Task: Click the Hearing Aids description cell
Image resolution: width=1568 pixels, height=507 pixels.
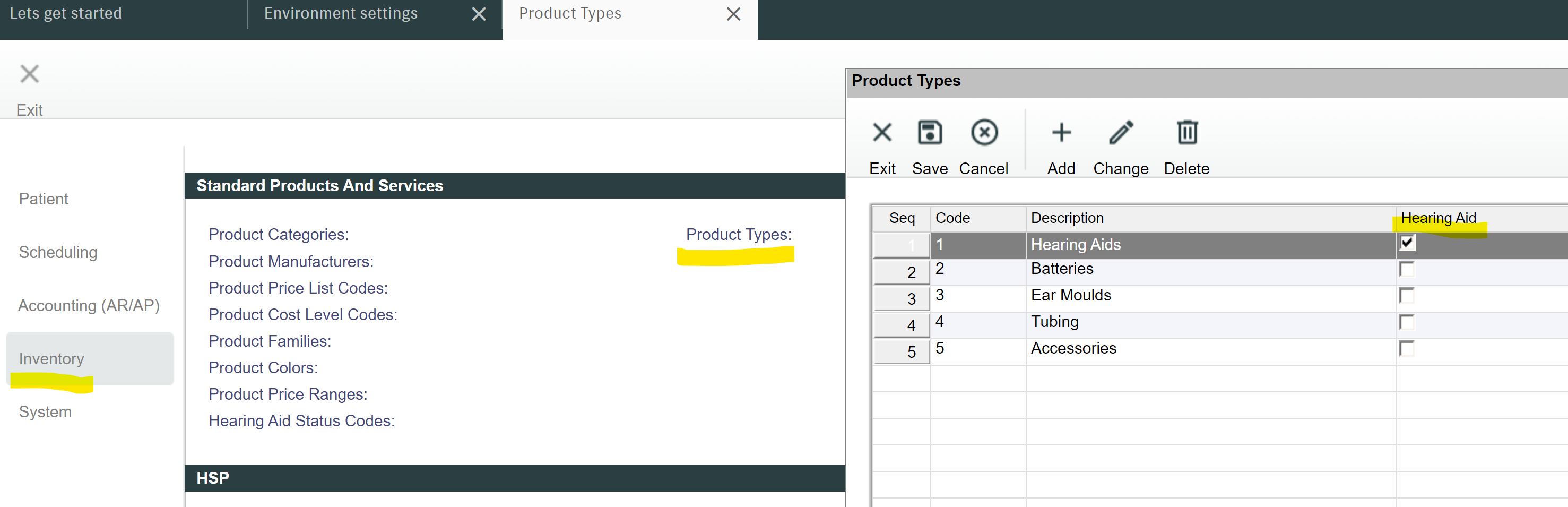Action: click(x=1211, y=245)
